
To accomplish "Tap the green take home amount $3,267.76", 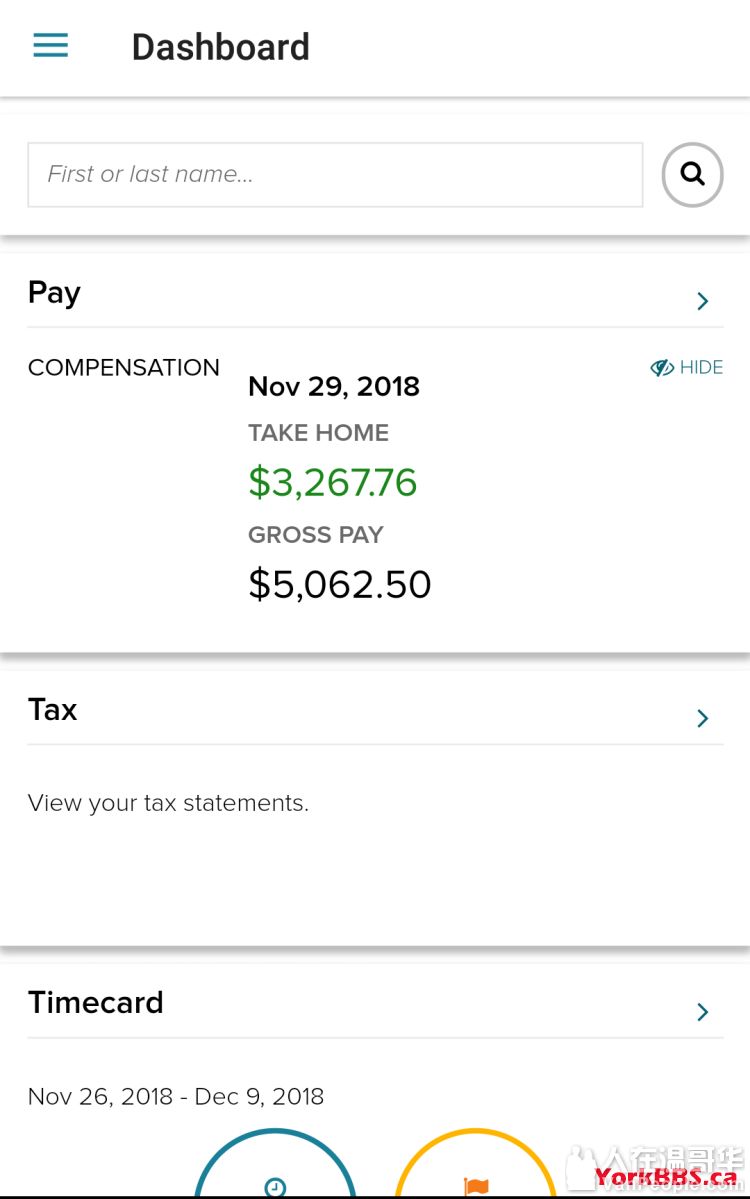I will pos(332,483).
